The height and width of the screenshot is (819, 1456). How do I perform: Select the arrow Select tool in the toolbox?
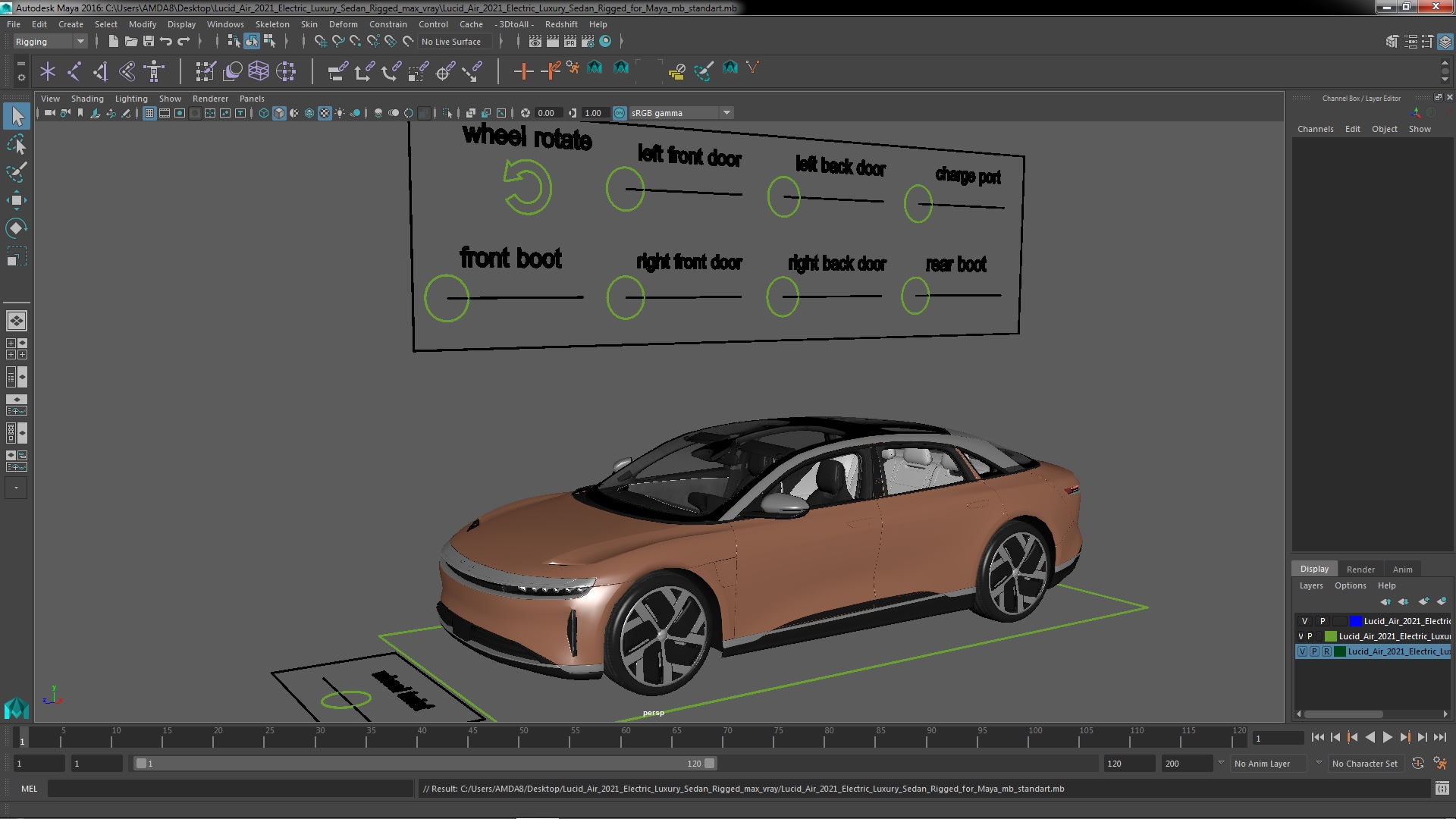click(17, 116)
